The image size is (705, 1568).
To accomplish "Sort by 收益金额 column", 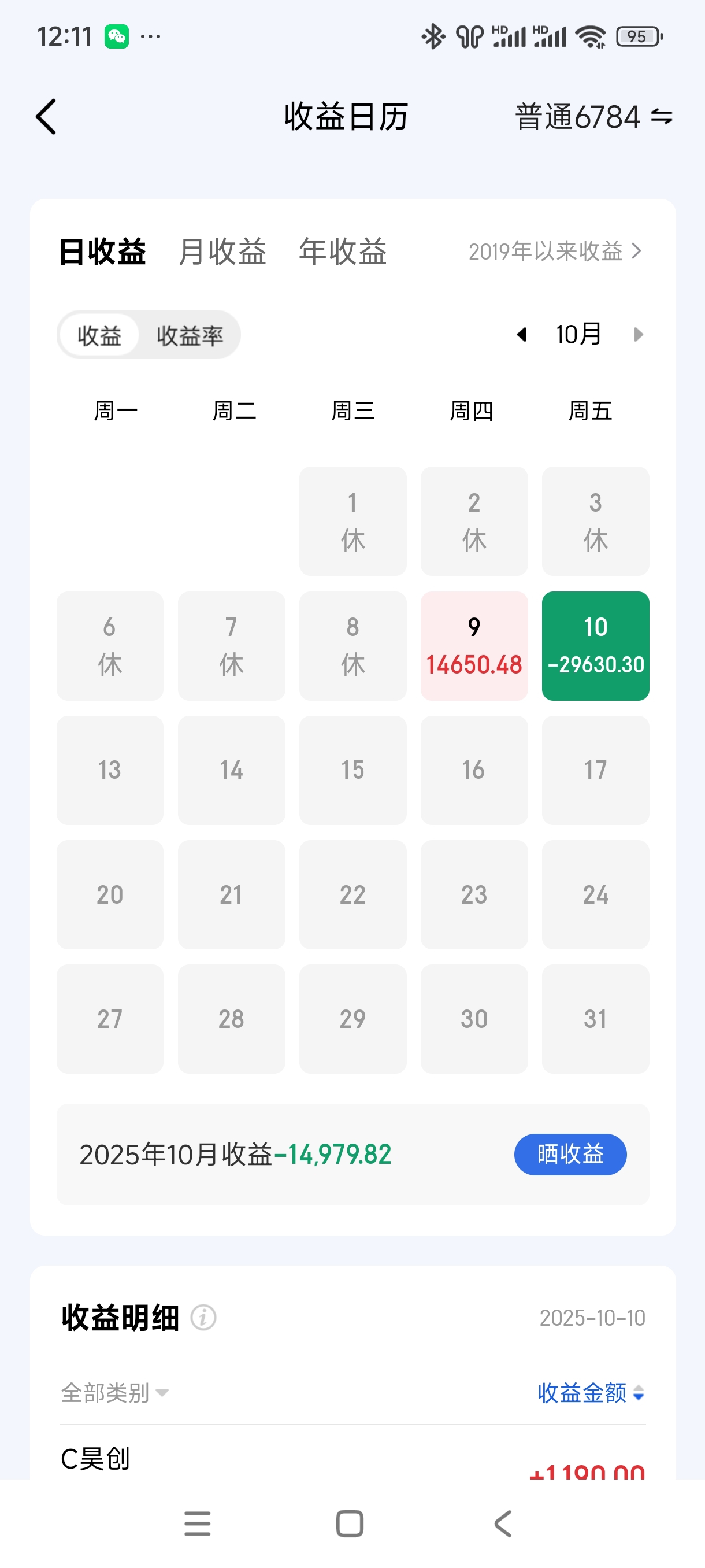I will tap(590, 1393).
